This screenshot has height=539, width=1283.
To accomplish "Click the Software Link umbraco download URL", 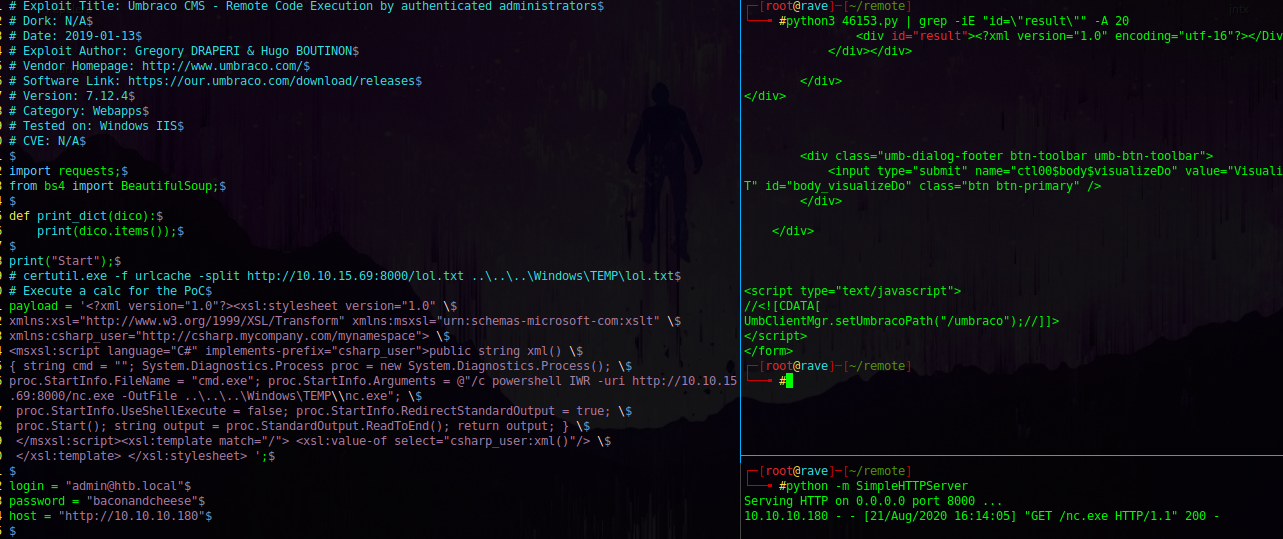I will point(271,81).
